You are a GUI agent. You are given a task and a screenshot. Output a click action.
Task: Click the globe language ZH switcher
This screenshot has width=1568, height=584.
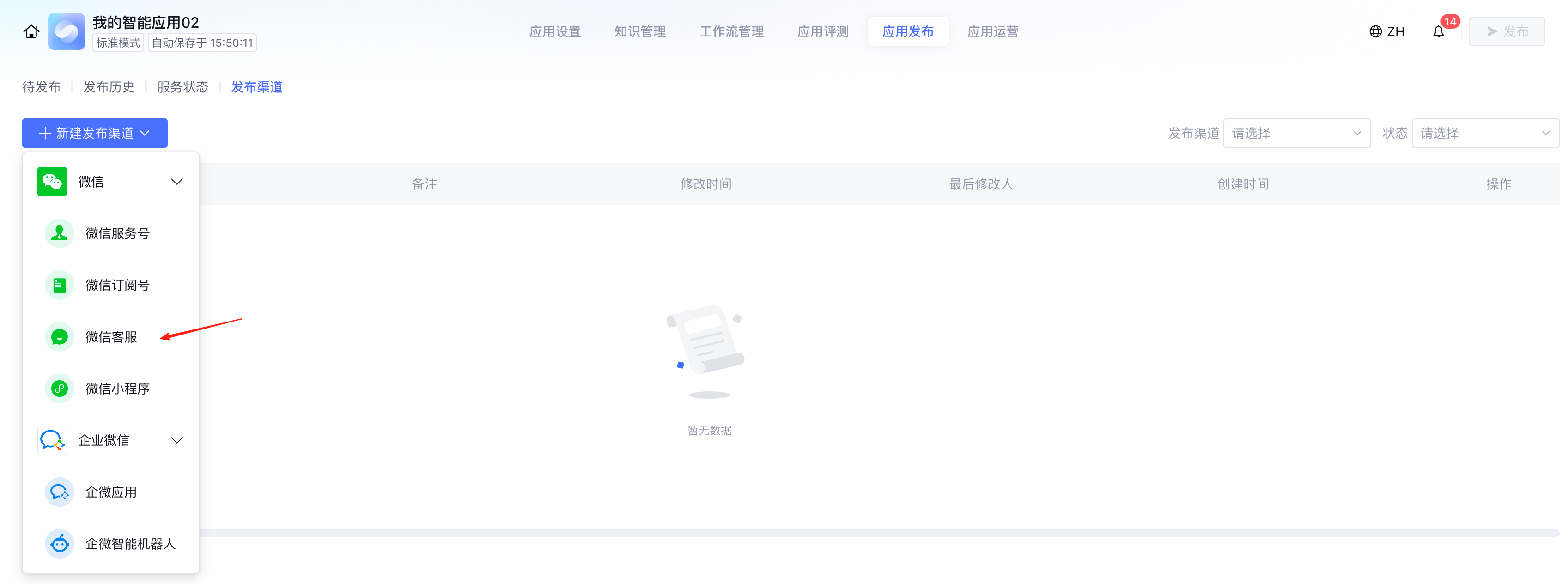click(1386, 32)
